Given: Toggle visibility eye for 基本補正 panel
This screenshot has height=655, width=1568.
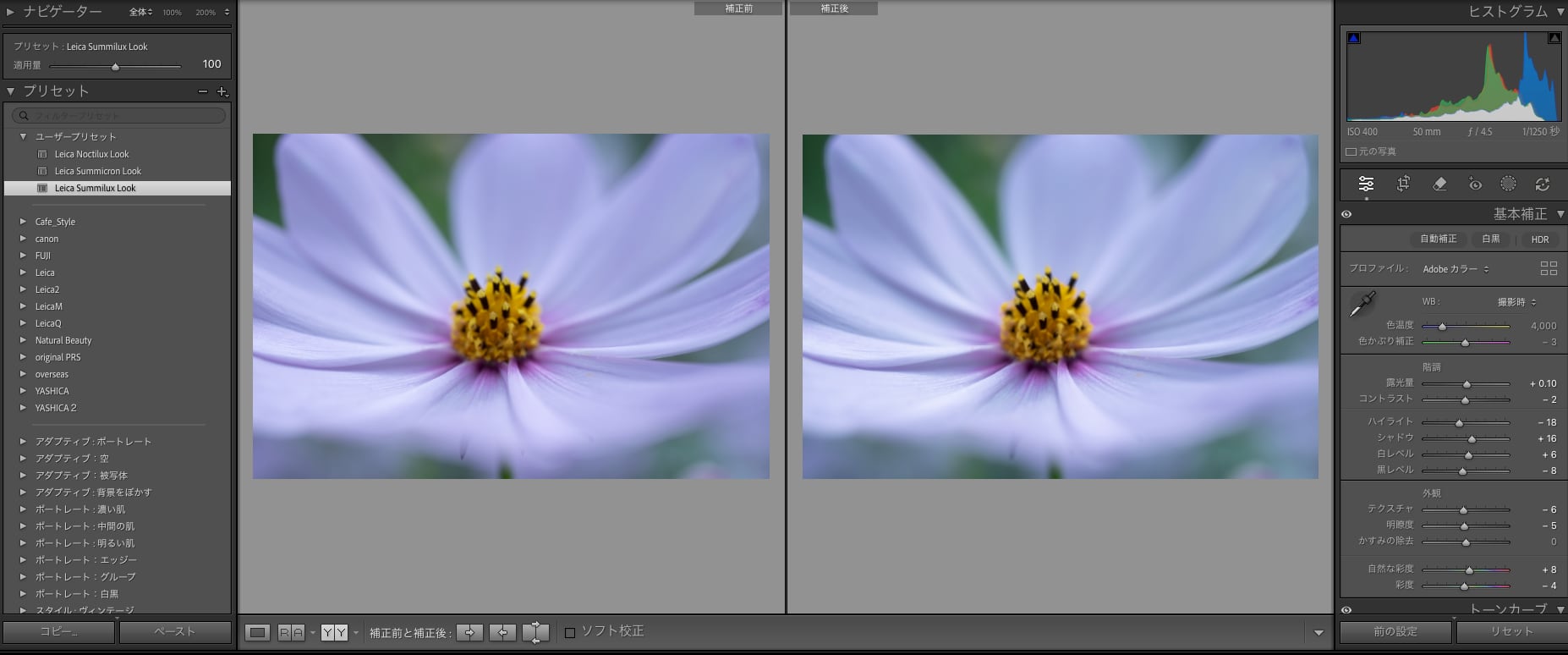Looking at the screenshot, I should coord(1346,214).
